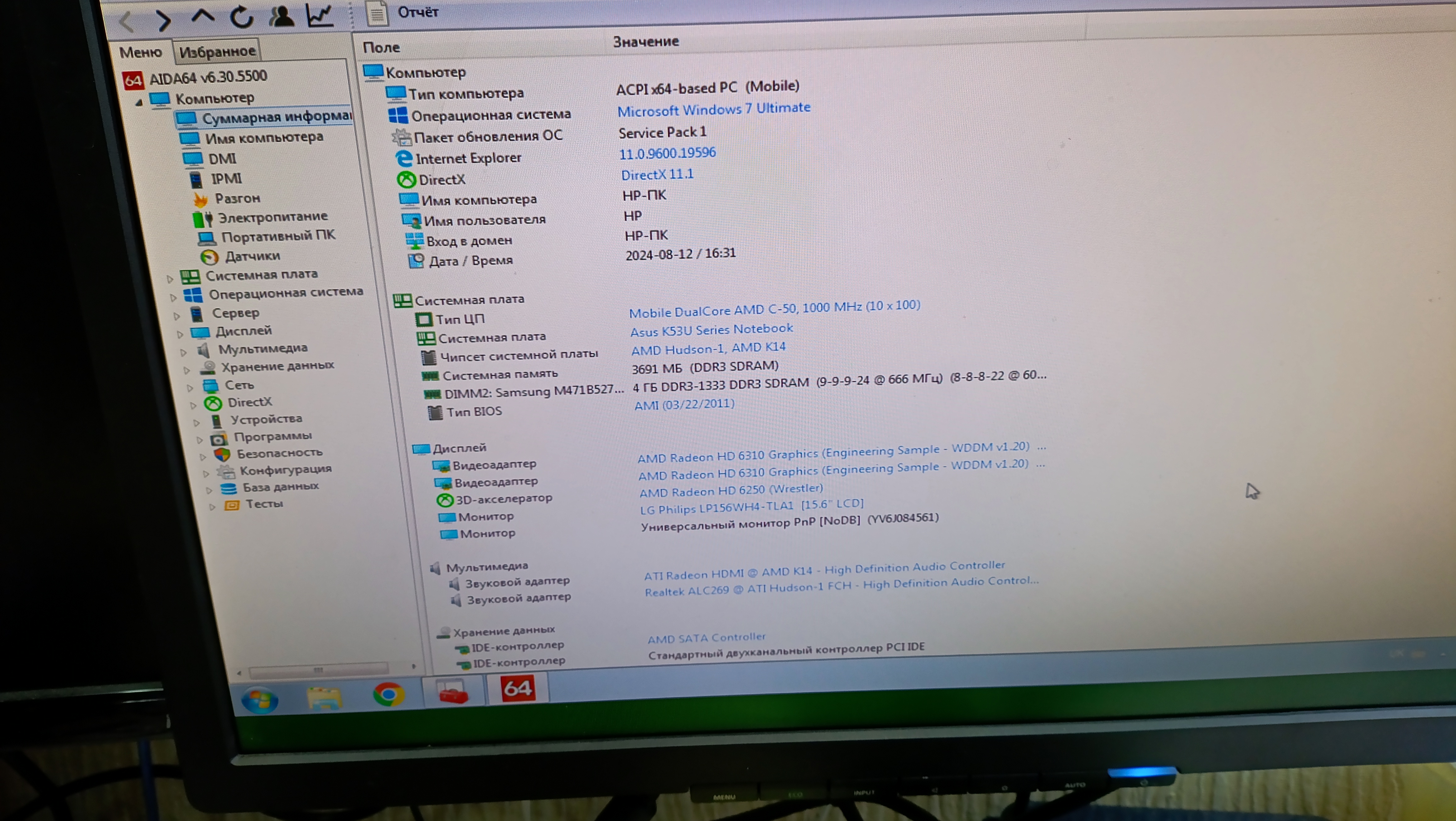Viewport: 1456px width, 821px height.
Task: Open Google Chrome from the taskbar
Action: coord(389,694)
